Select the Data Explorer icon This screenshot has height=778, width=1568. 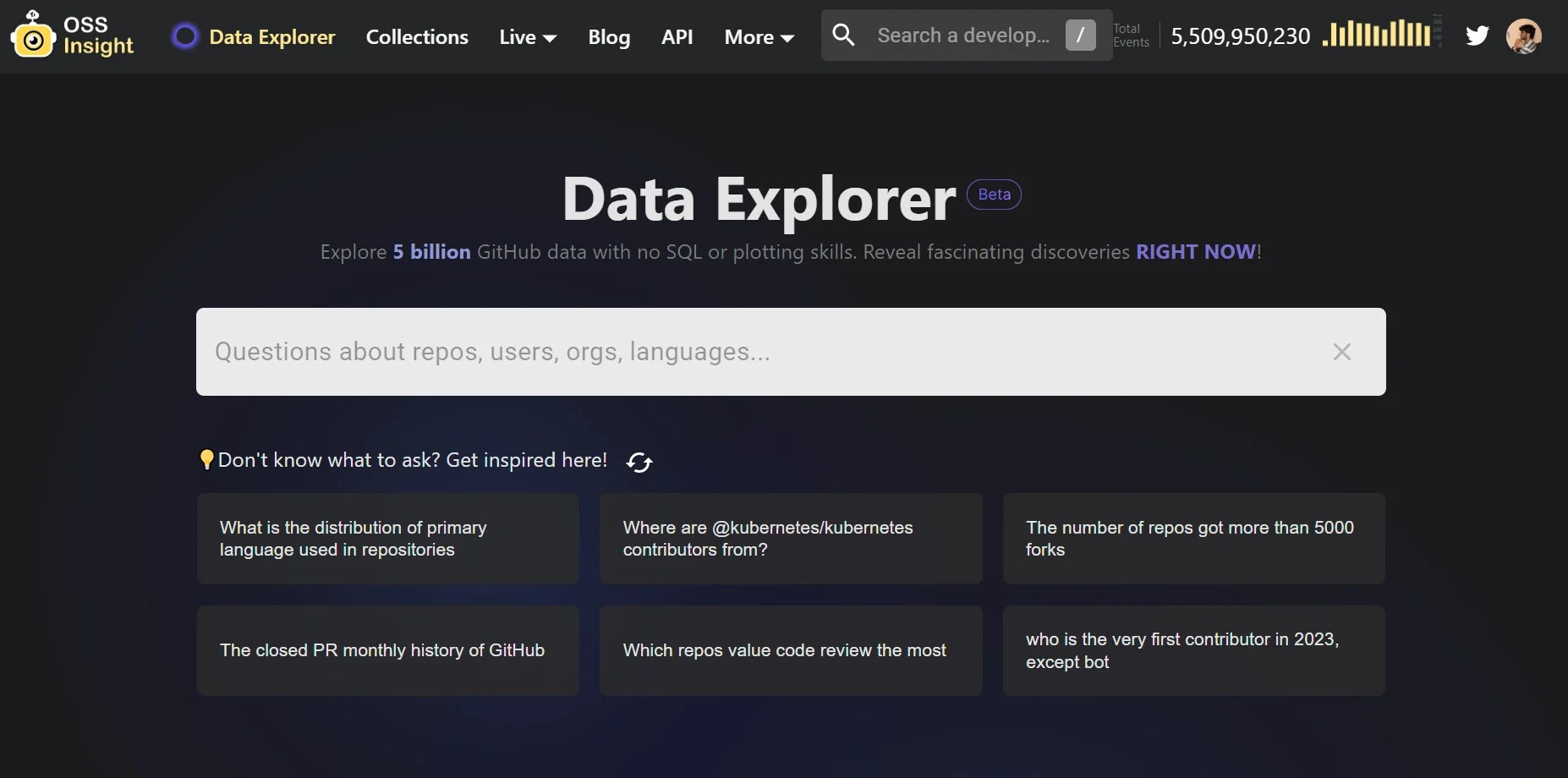coord(184,36)
